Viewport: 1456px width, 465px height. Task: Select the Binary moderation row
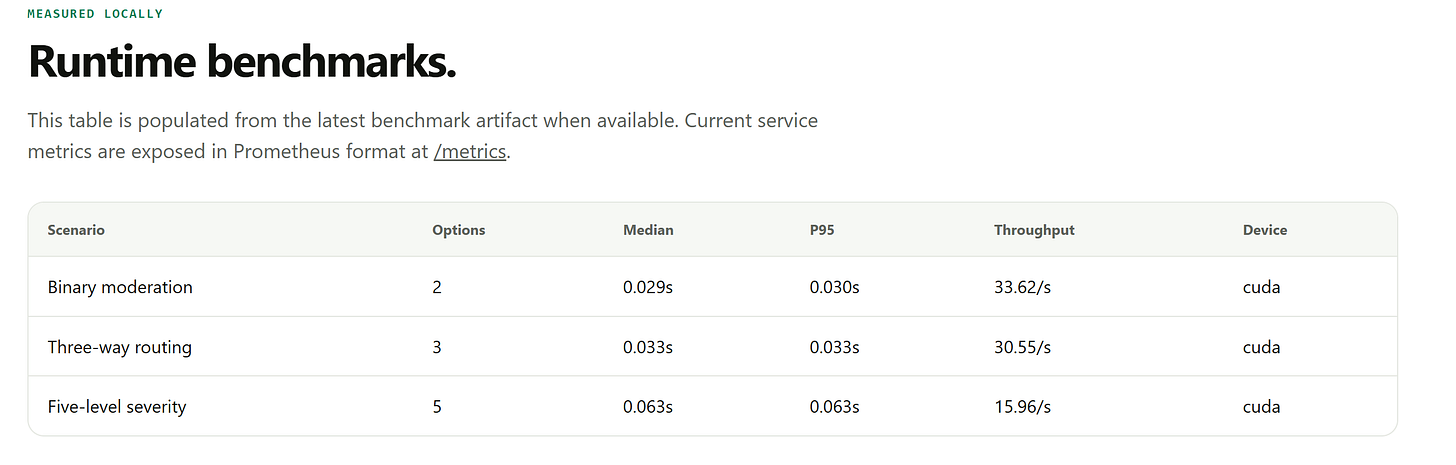coord(712,287)
